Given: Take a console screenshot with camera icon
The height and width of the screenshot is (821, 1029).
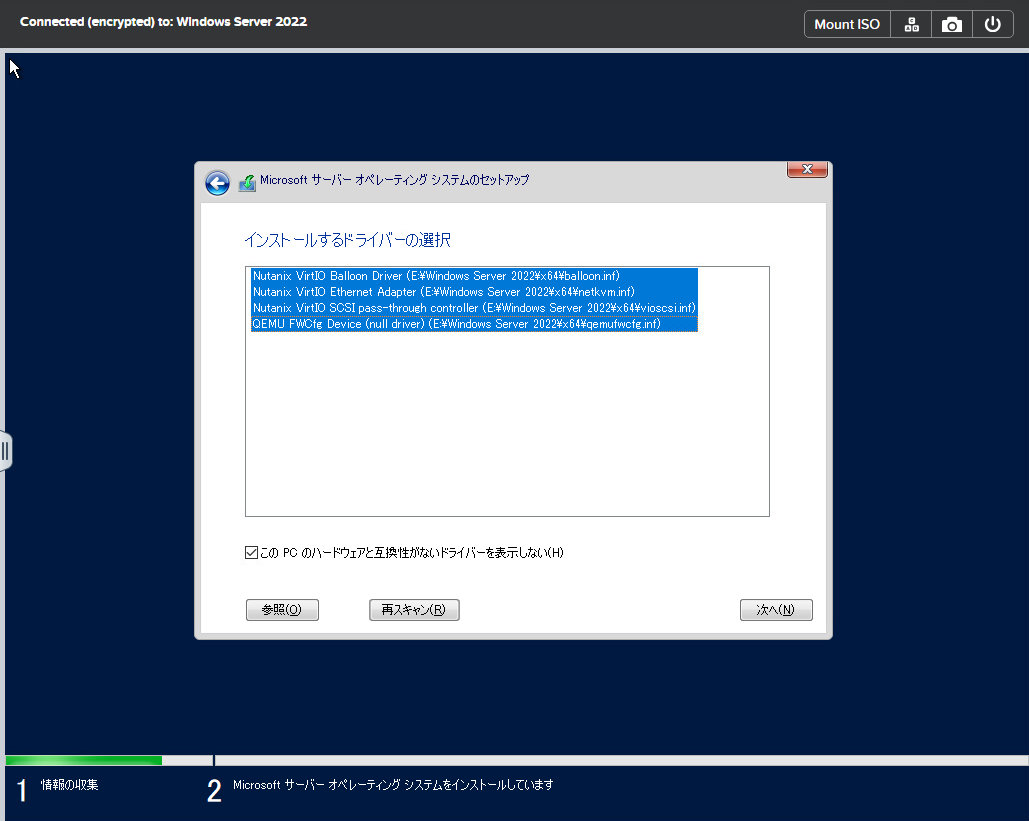Looking at the screenshot, I should coord(952,24).
